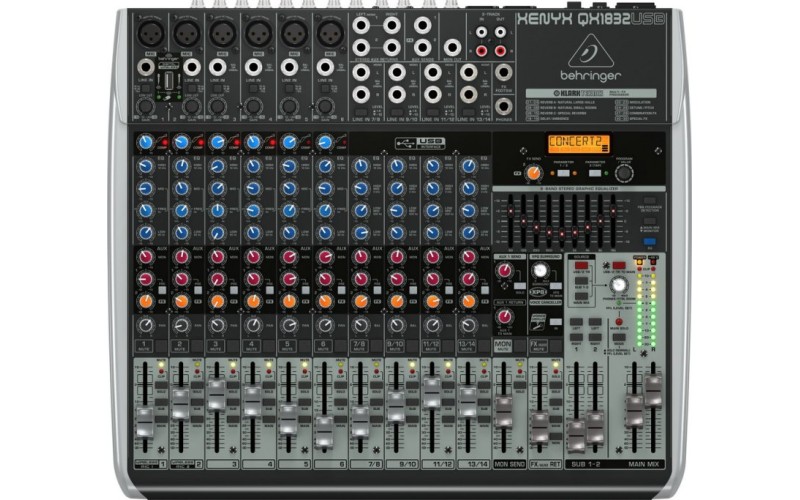Toggle the Voice Canceller IN button
800x500 pixels.
click(x=556, y=322)
